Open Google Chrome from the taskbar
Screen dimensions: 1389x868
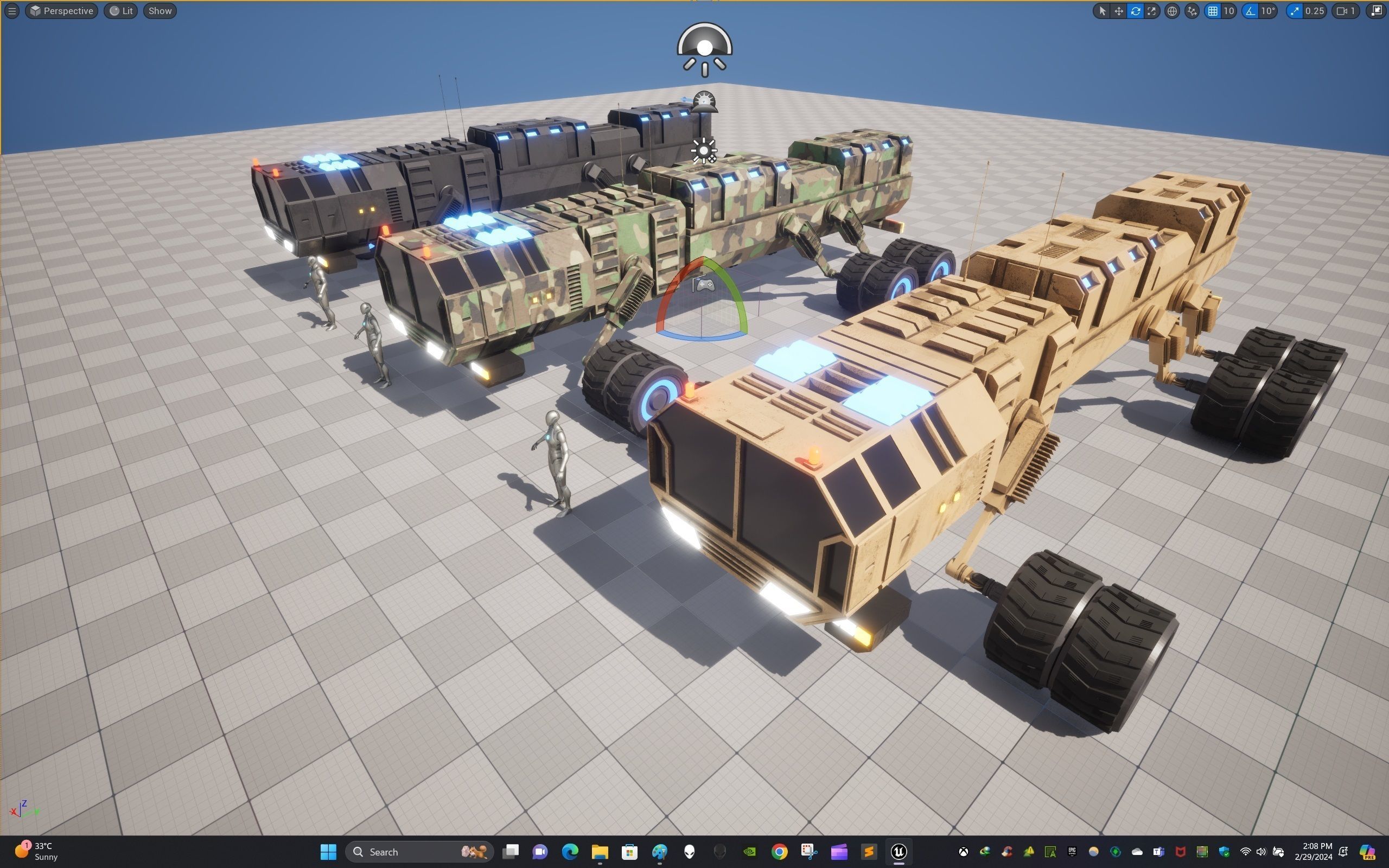779,851
